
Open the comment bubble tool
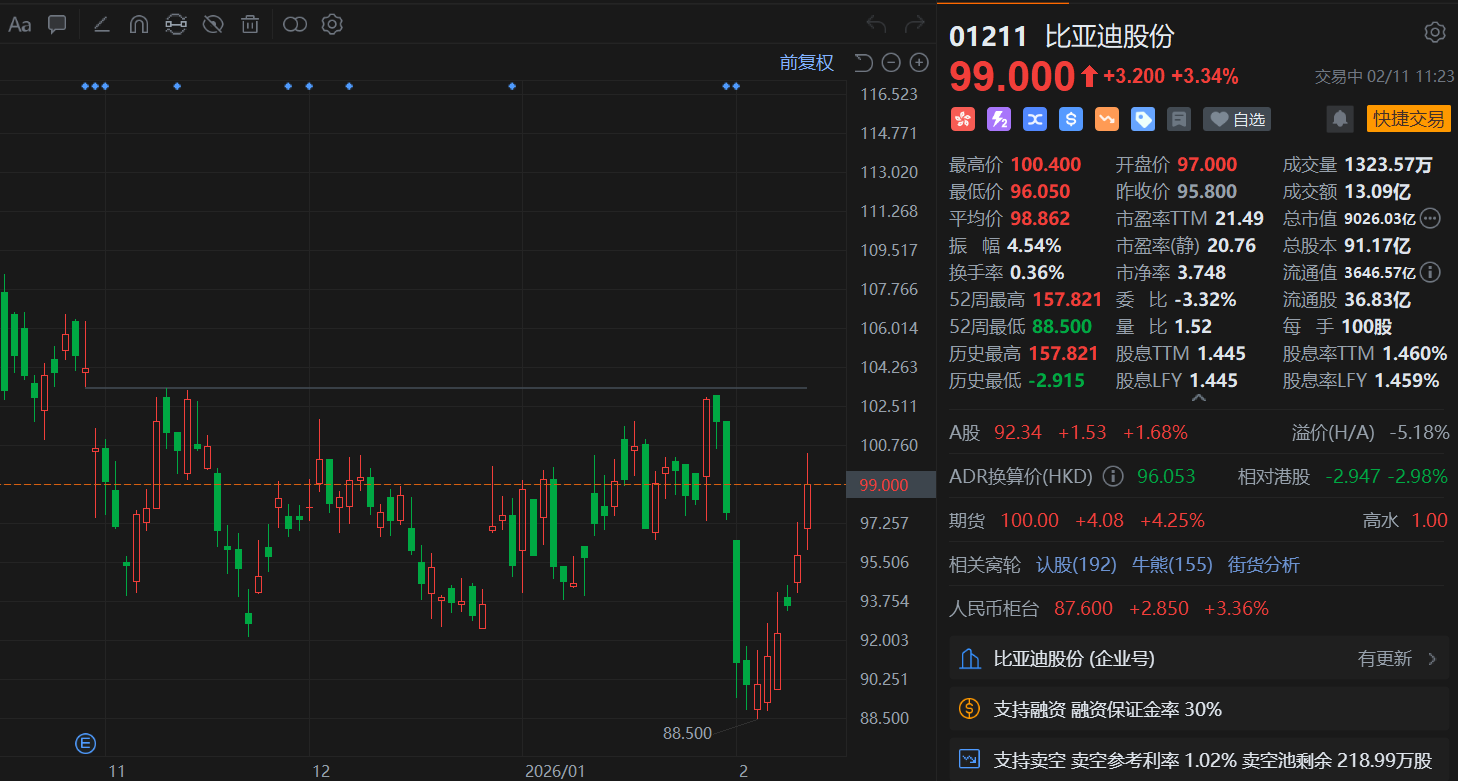point(56,24)
